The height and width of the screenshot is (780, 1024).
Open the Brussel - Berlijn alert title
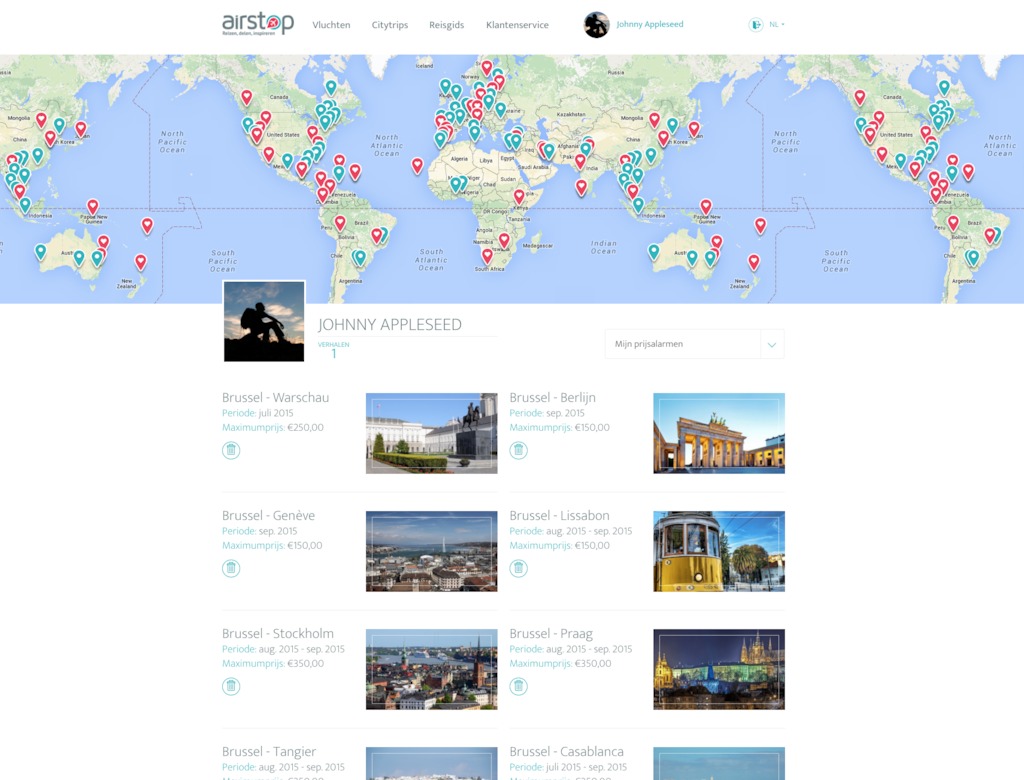point(552,397)
